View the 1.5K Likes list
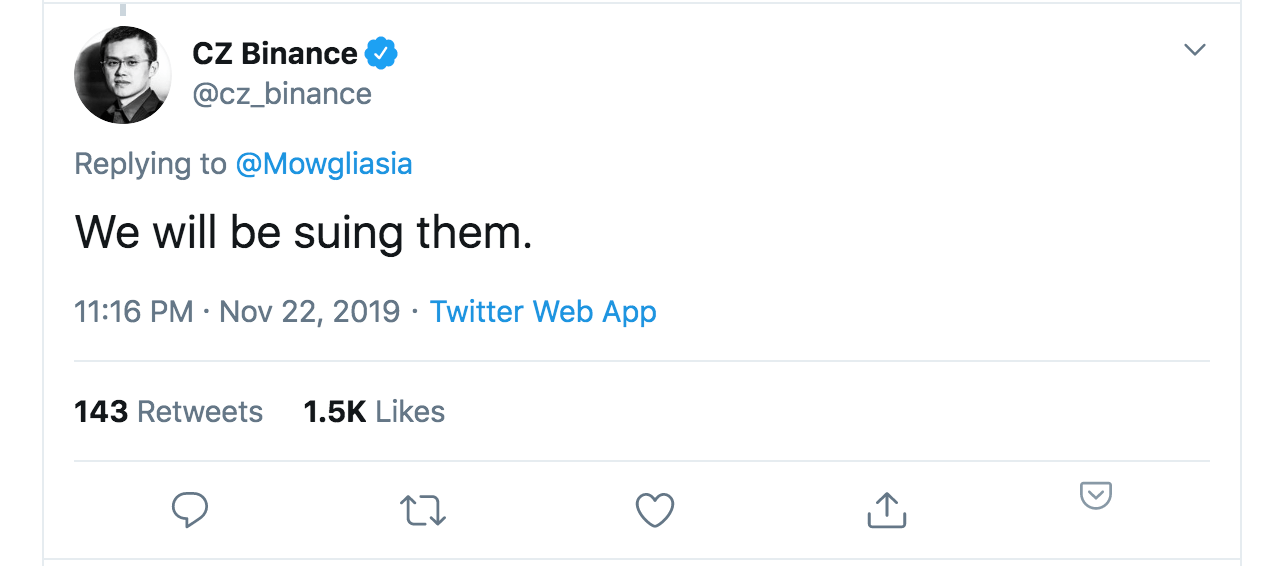Image resolution: width=1284 pixels, height=566 pixels. click(374, 412)
